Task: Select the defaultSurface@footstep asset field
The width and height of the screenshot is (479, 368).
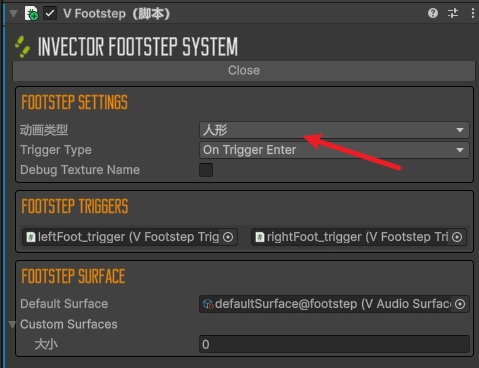Action: point(334,304)
